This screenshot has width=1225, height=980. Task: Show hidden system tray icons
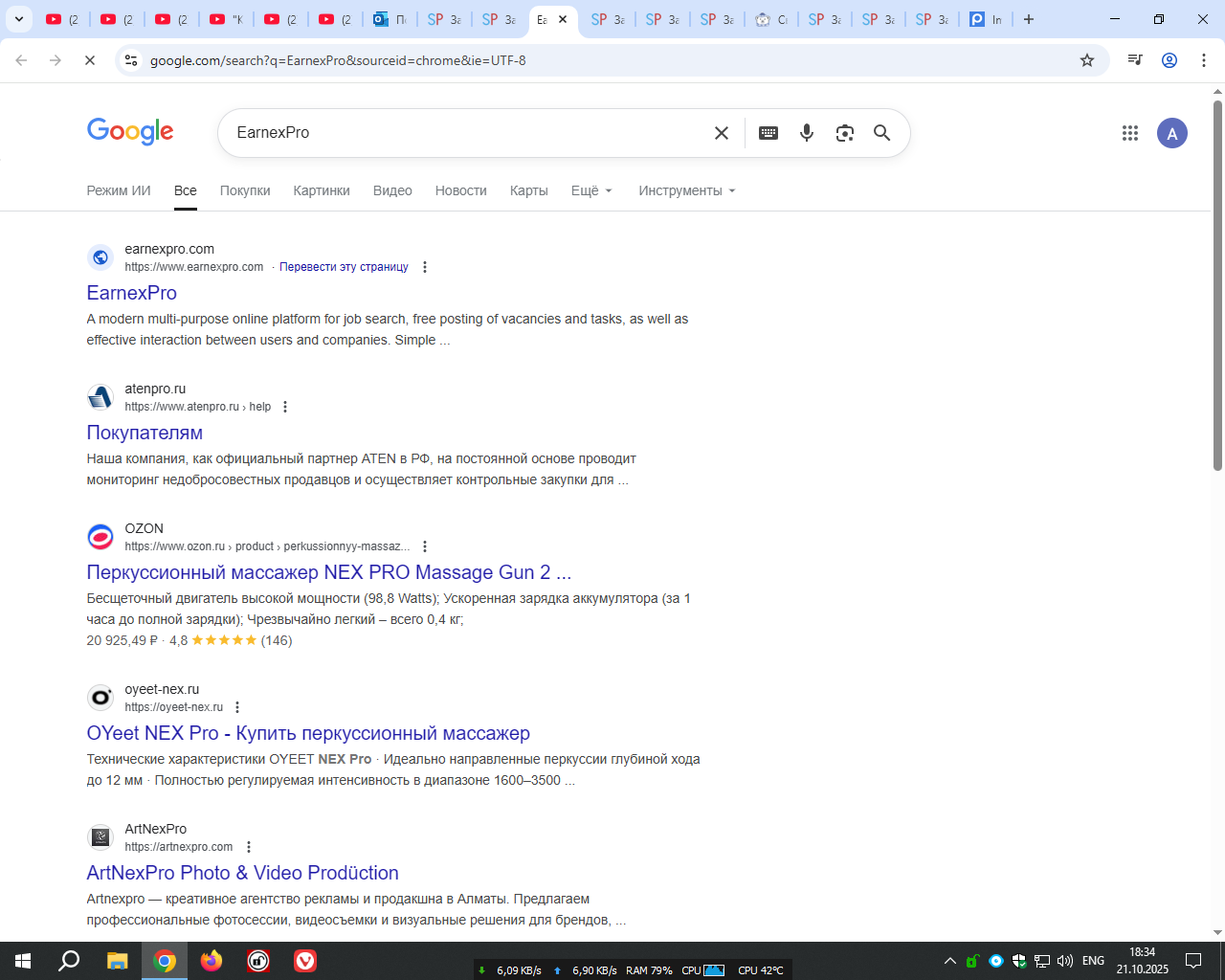click(x=950, y=961)
